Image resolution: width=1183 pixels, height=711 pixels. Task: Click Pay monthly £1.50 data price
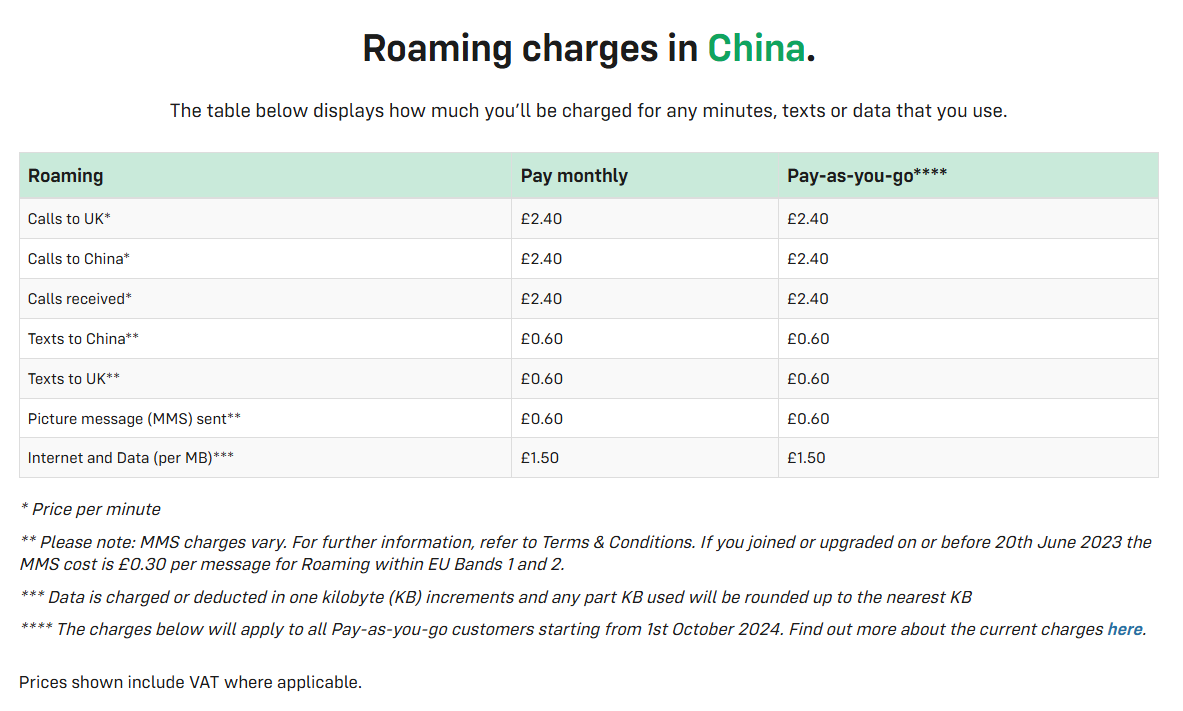(539, 458)
